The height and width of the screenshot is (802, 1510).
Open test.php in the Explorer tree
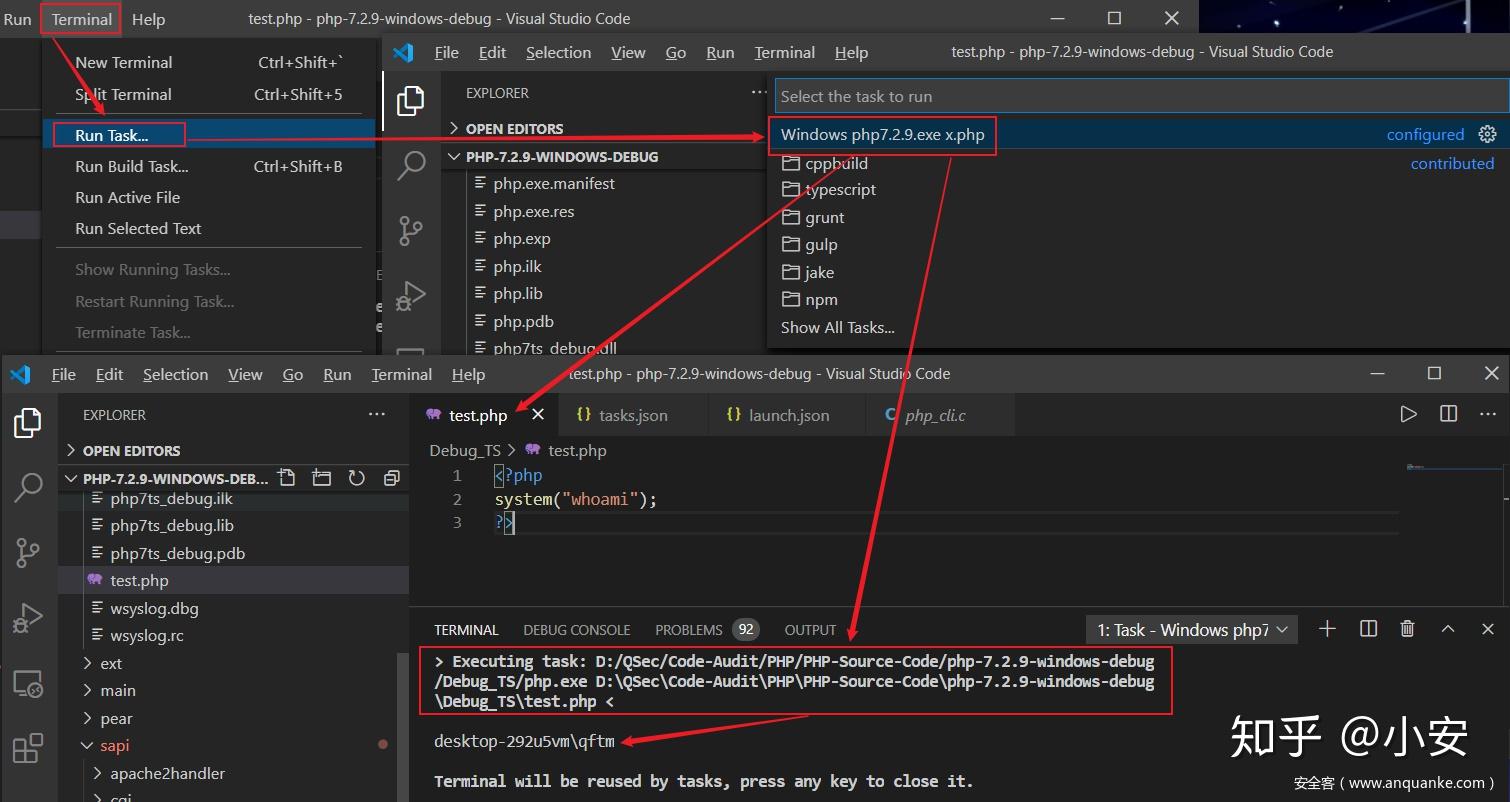click(x=139, y=580)
